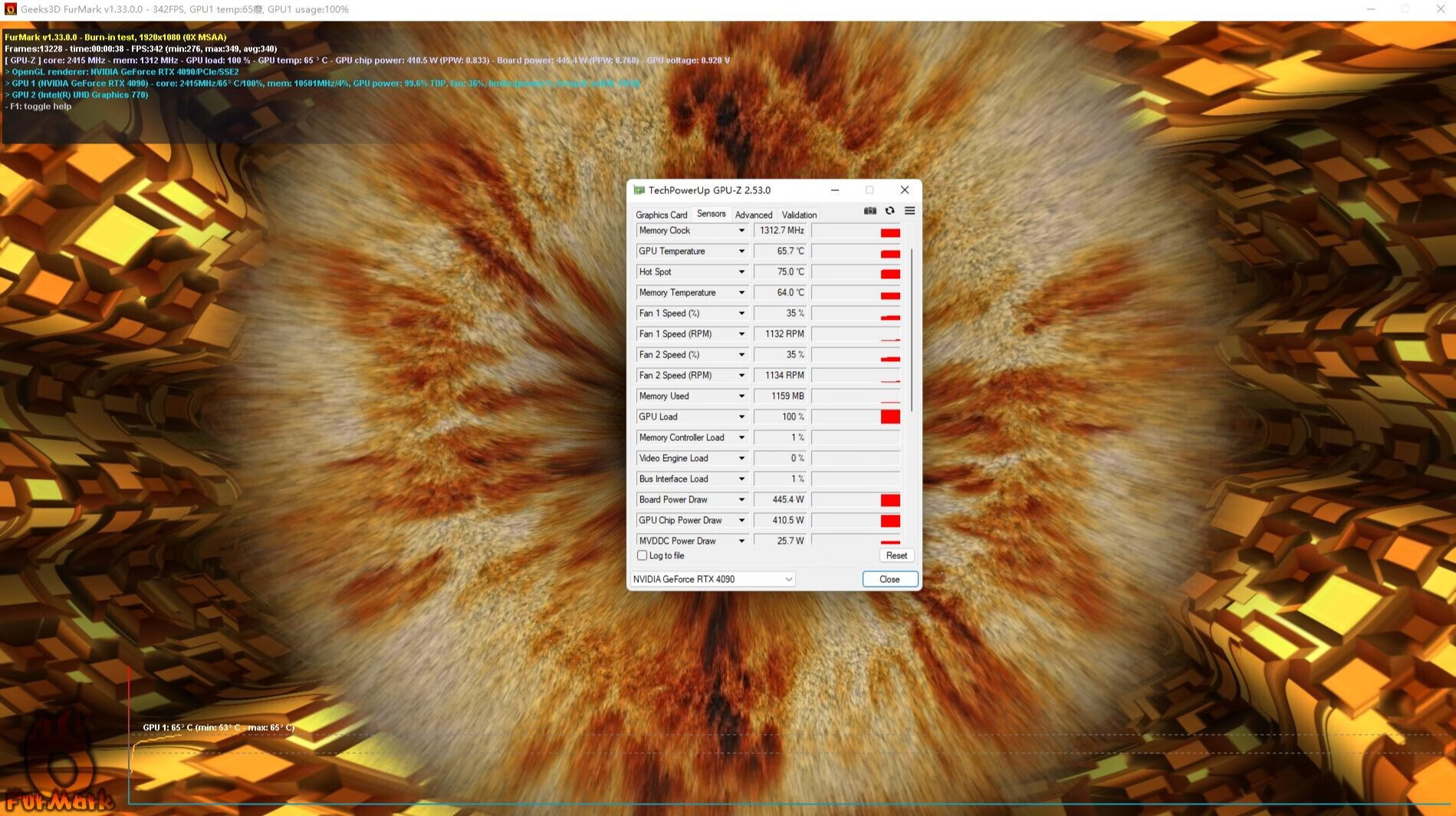Click the Reset button in GPU-Z
Image resolution: width=1456 pixels, height=816 pixels.
[x=896, y=556]
